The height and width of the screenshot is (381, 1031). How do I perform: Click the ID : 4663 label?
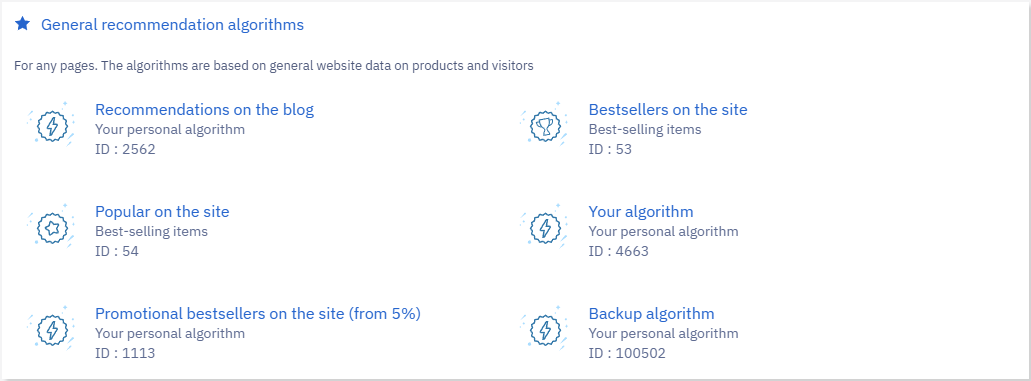click(x=619, y=251)
